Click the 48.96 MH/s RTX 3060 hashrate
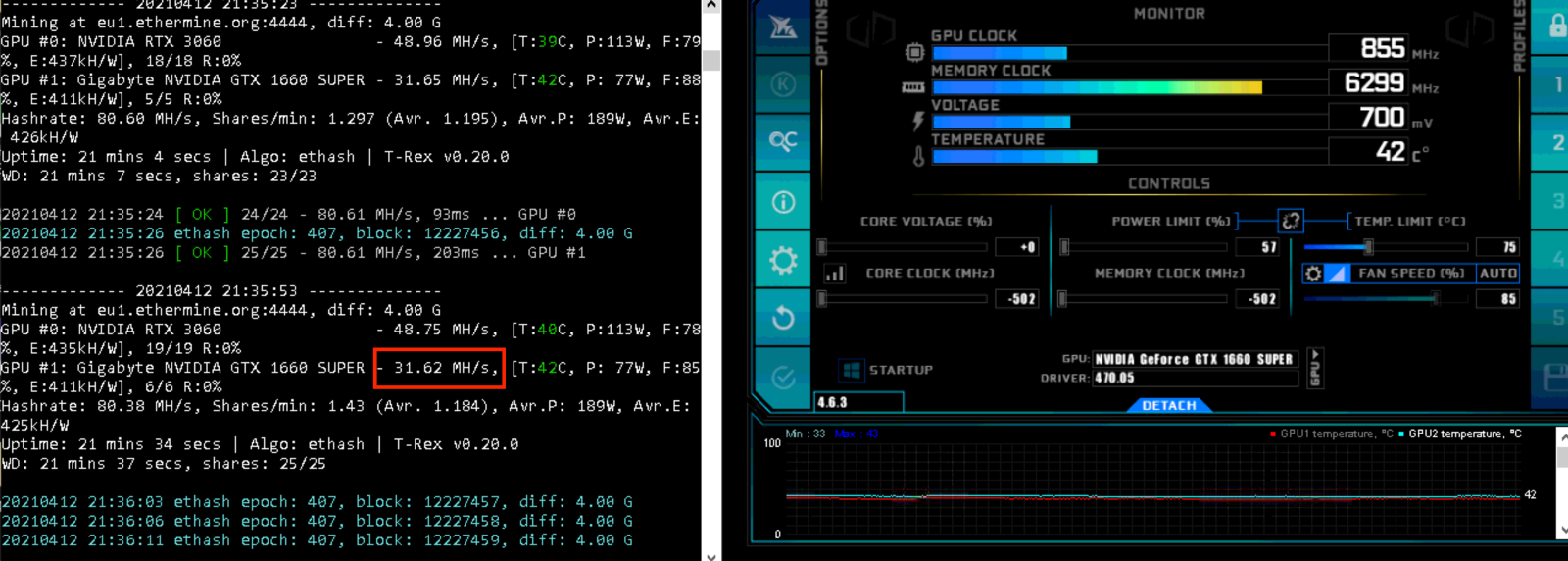 (x=439, y=42)
